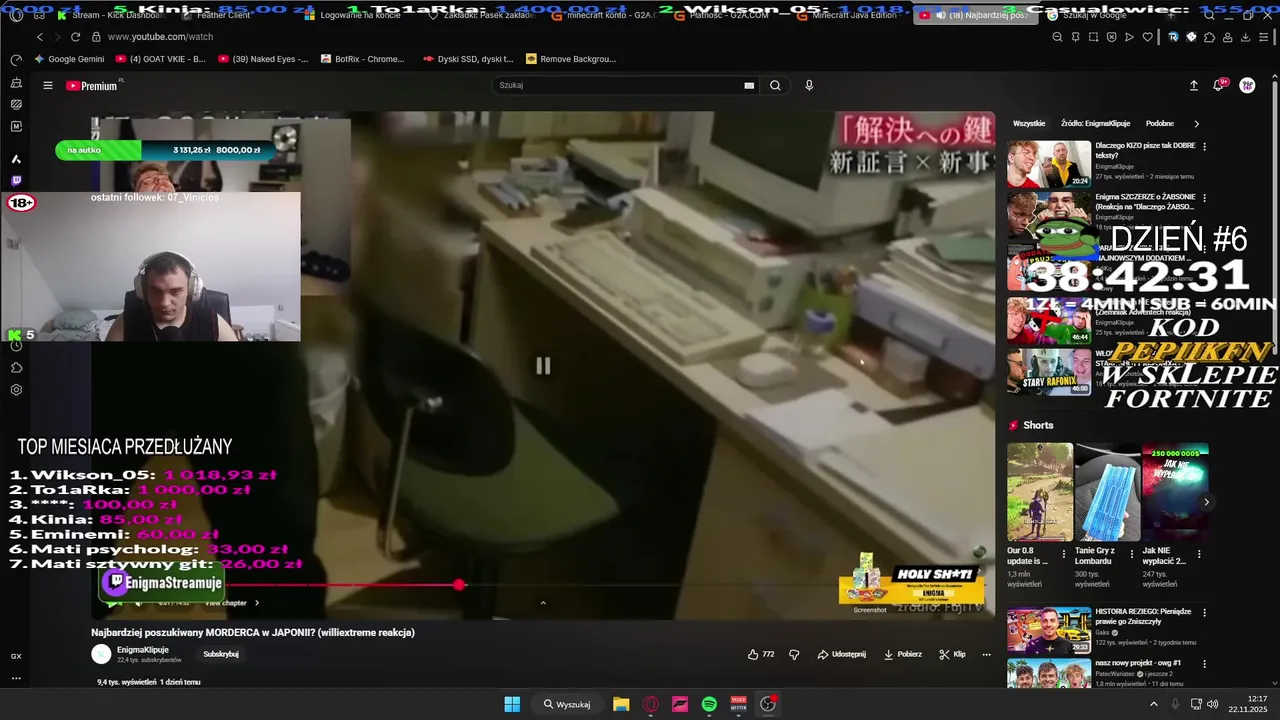Like the video with thumbs-up 772
Viewport: 1280px width, 720px height.
coord(761,654)
